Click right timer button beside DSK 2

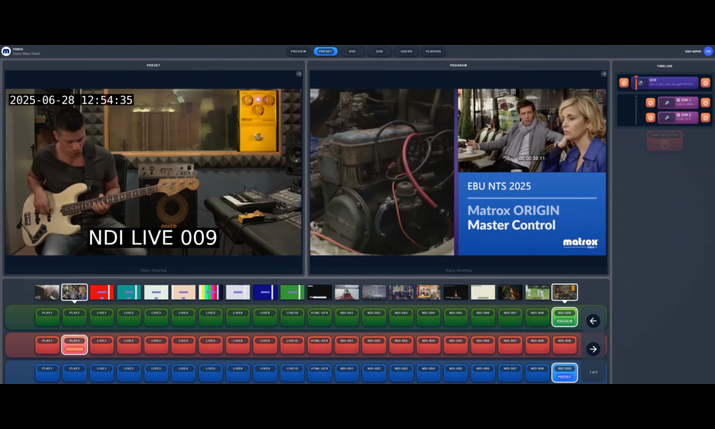click(705, 118)
